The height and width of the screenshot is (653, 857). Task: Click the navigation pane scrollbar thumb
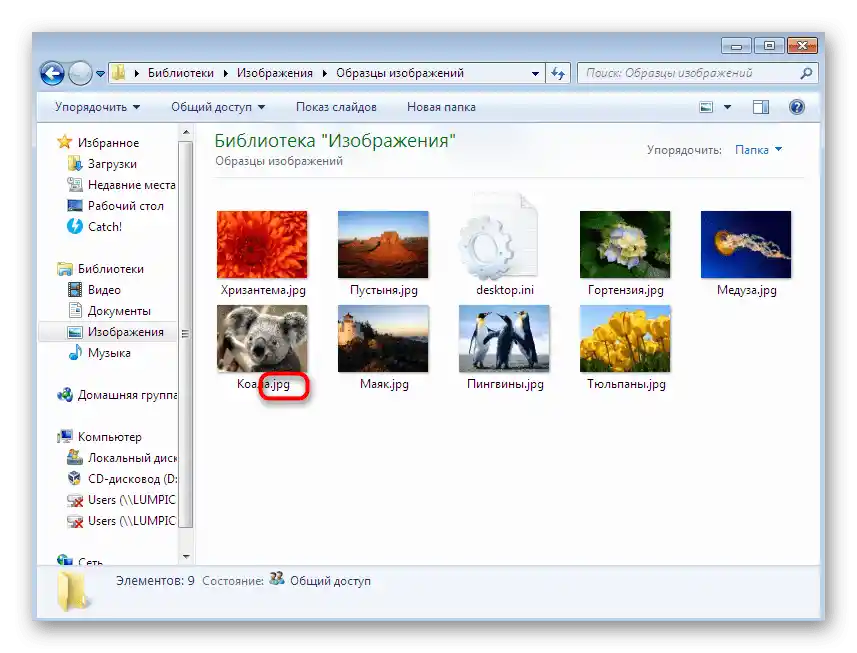[x=186, y=334]
